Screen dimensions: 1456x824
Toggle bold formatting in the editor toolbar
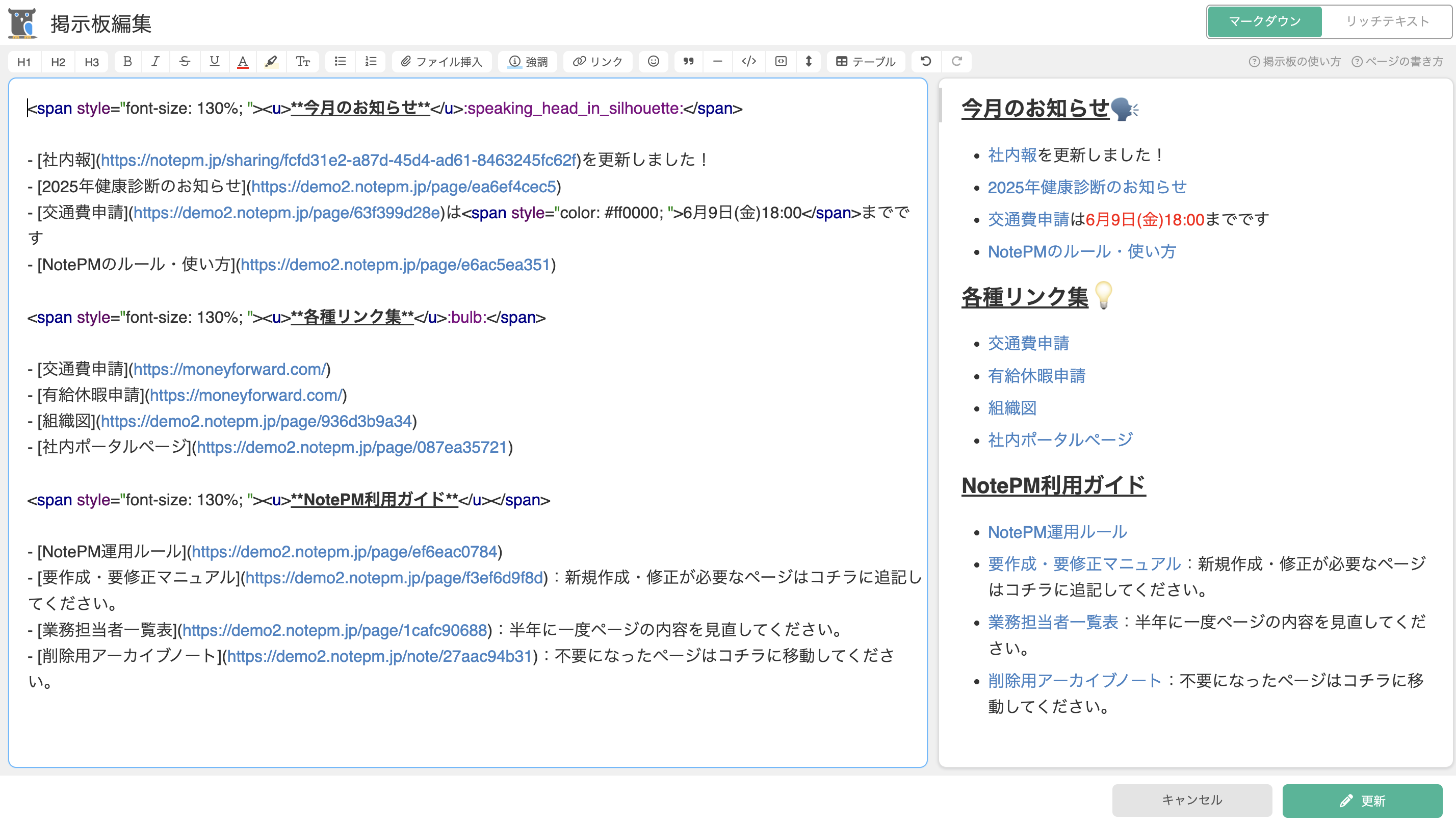click(127, 62)
